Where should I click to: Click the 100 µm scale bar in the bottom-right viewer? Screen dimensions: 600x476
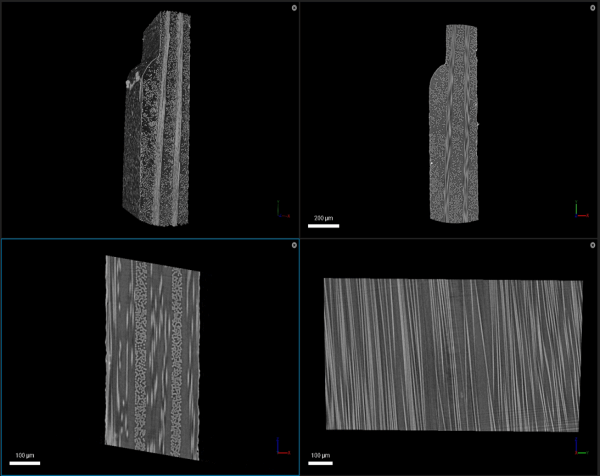323,463
